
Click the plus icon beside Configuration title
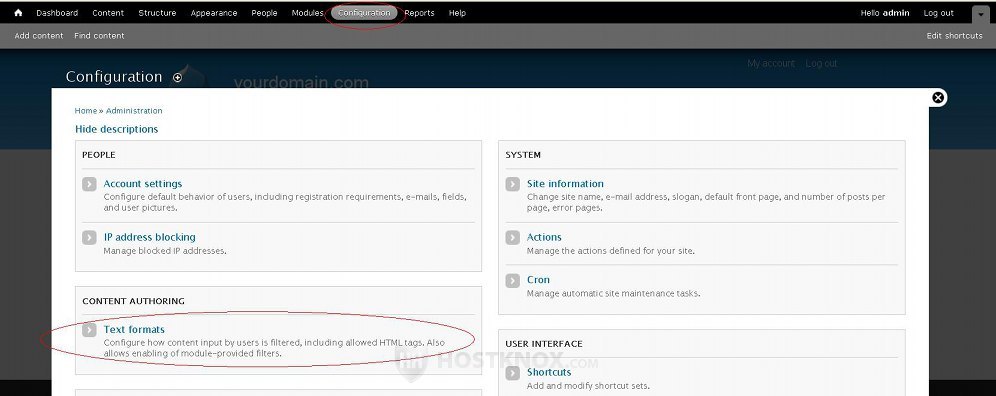point(177,78)
